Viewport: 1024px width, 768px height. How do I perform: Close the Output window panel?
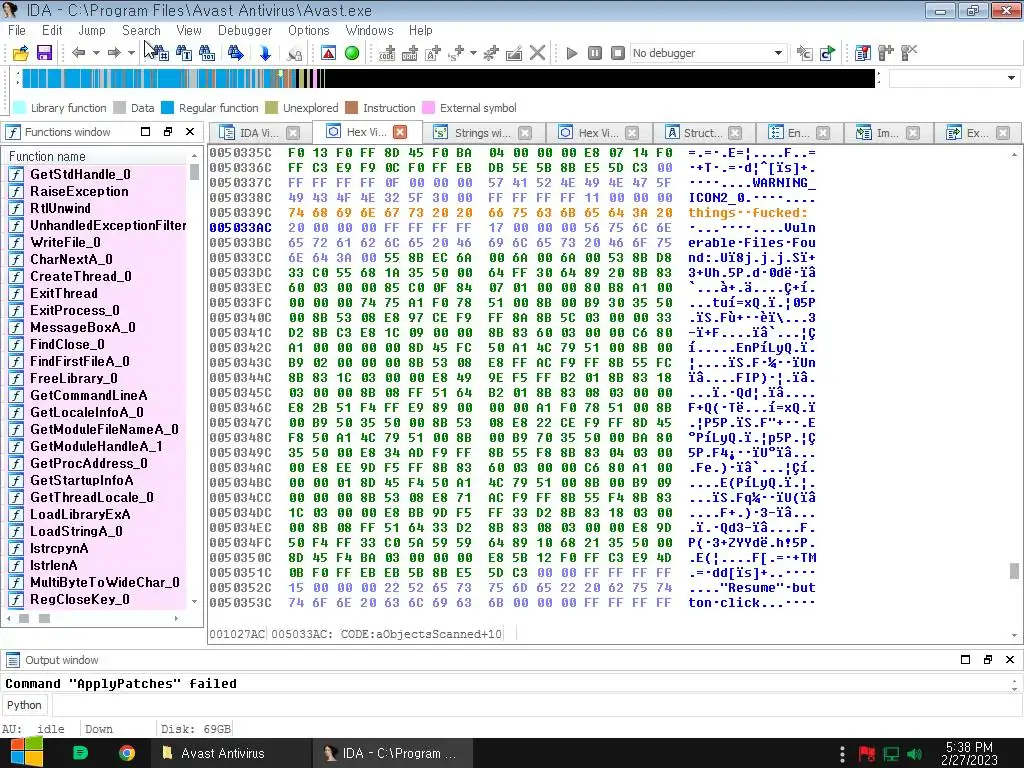tap(1010, 660)
